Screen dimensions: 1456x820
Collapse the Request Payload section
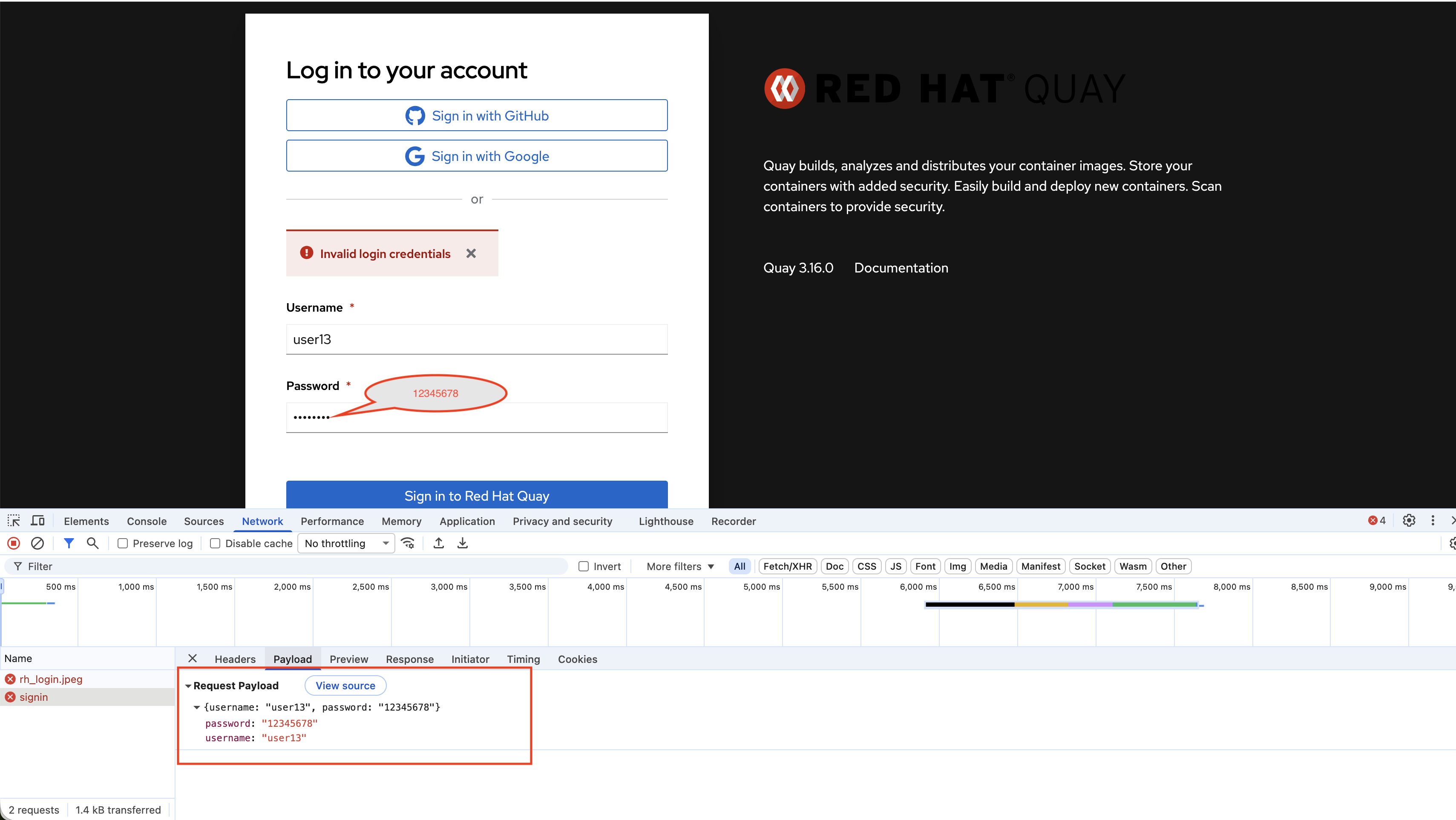click(x=188, y=685)
